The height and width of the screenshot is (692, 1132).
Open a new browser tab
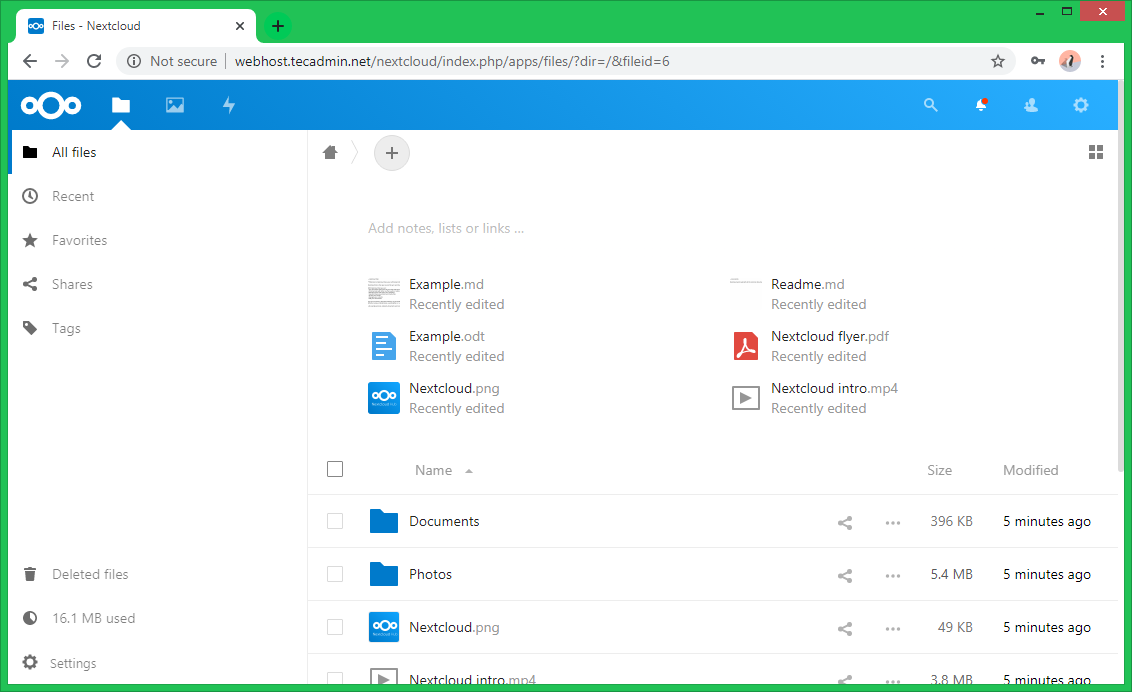tap(278, 27)
